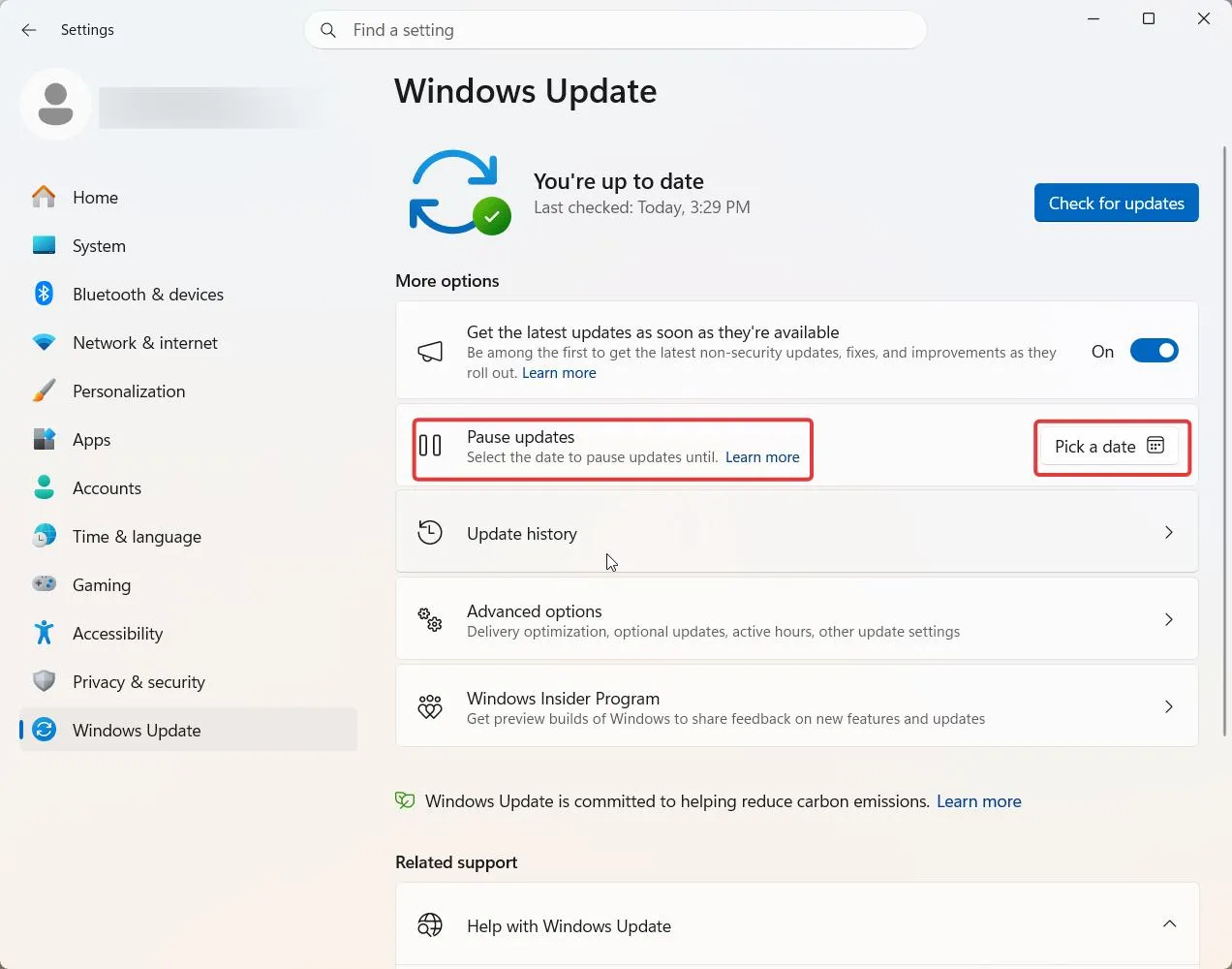Click the 'Related support' section label
The height and width of the screenshot is (969, 1232).
coord(455,862)
